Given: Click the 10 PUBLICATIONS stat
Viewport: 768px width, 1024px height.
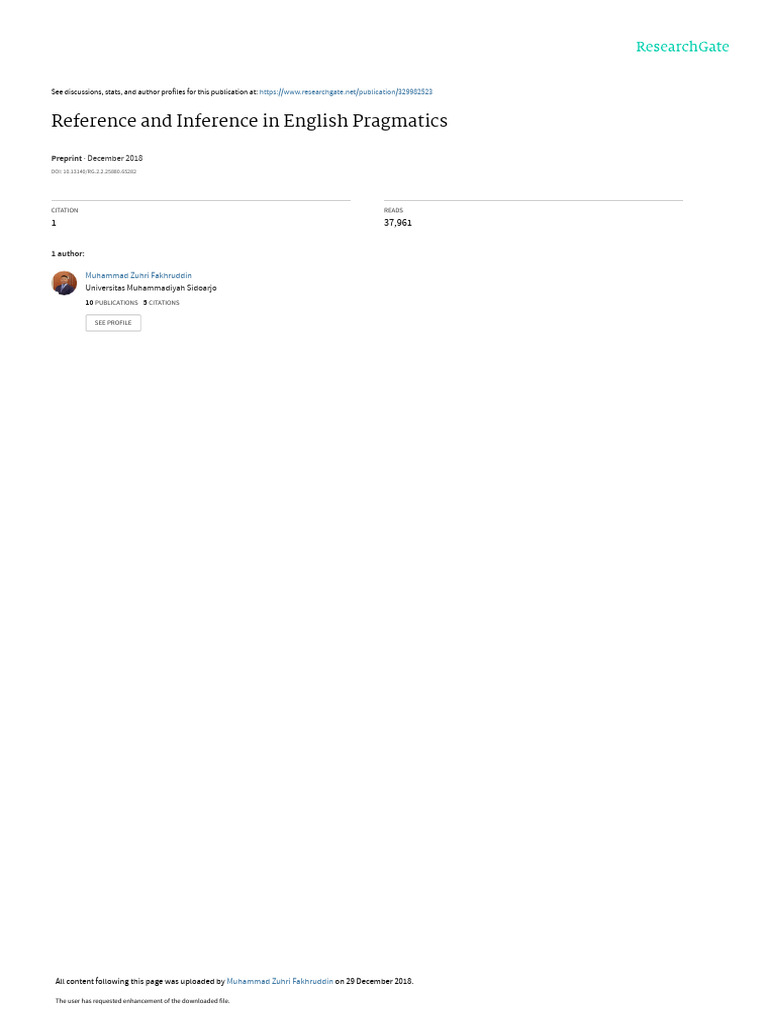Looking at the screenshot, I should tap(112, 303).
